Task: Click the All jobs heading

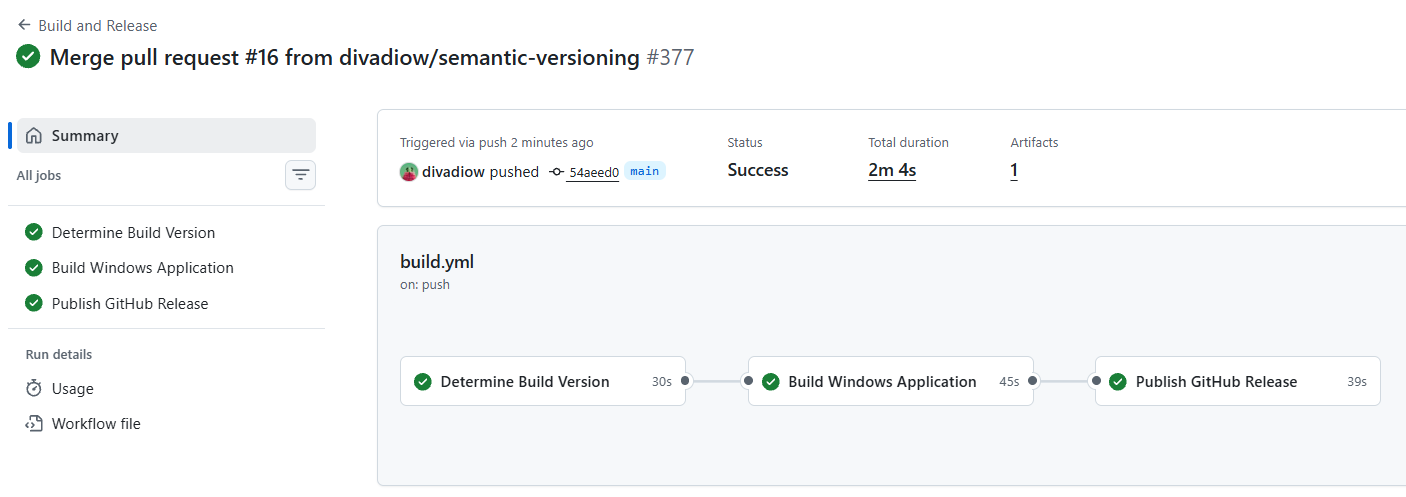Action: point(39,175)
